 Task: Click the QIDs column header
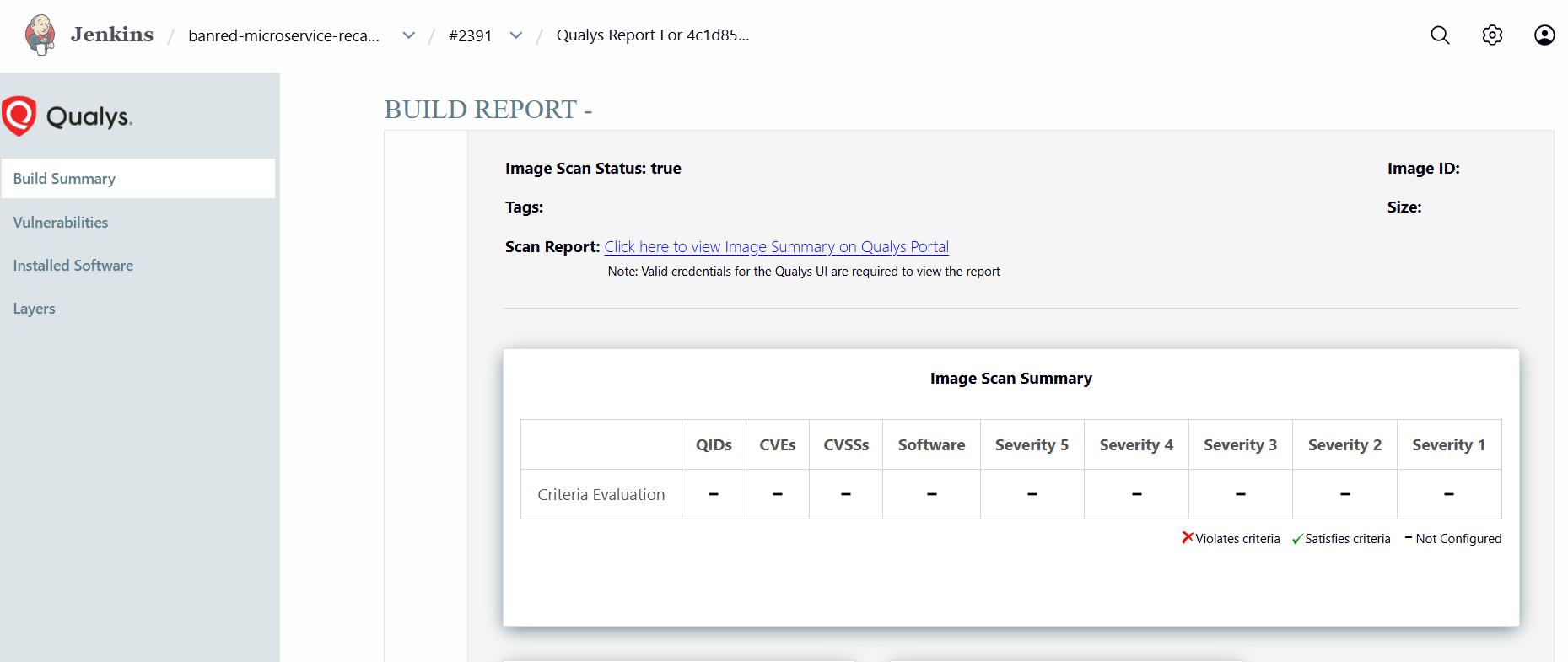click(714, 444)
